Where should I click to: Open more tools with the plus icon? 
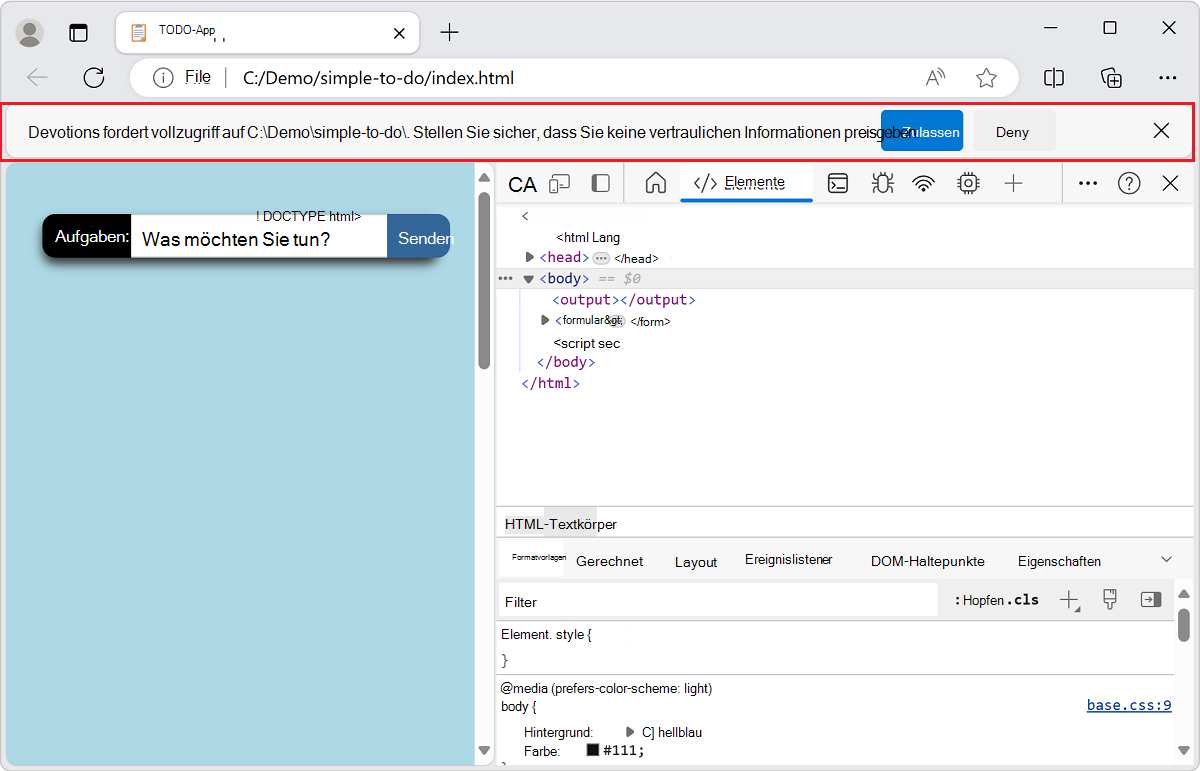pos(1013,183)
